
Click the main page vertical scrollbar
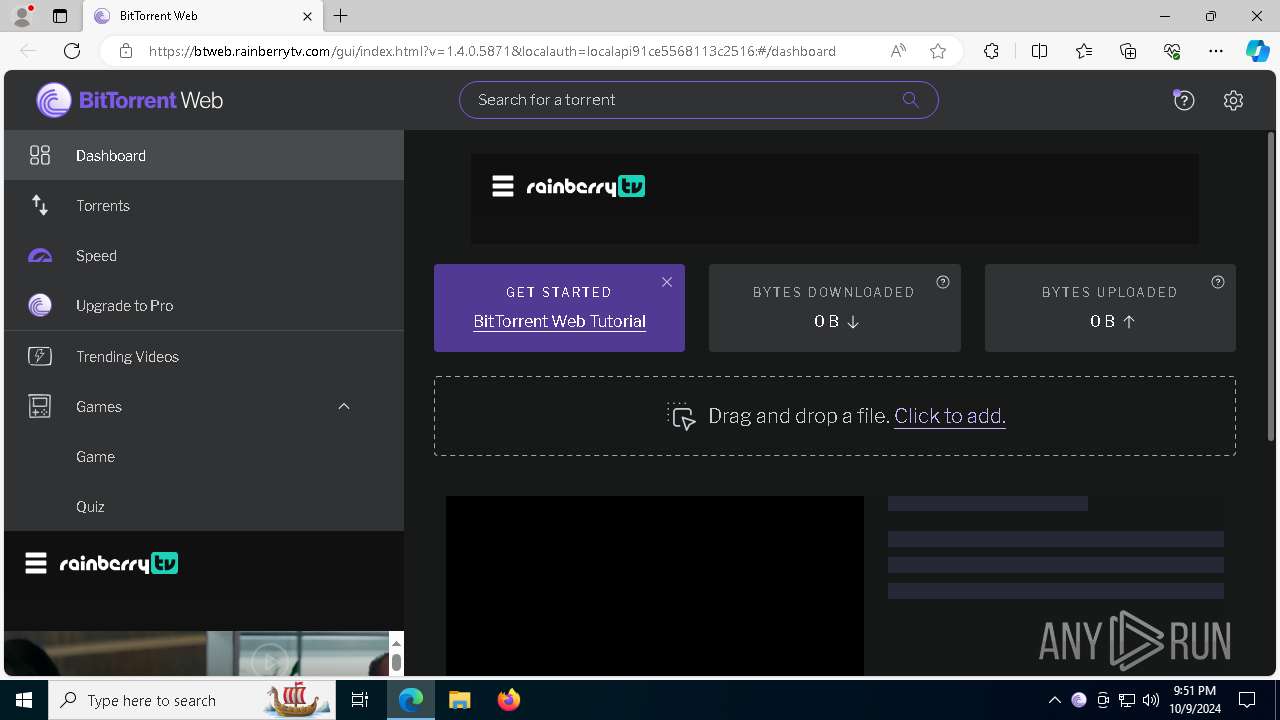(1272, 288)
